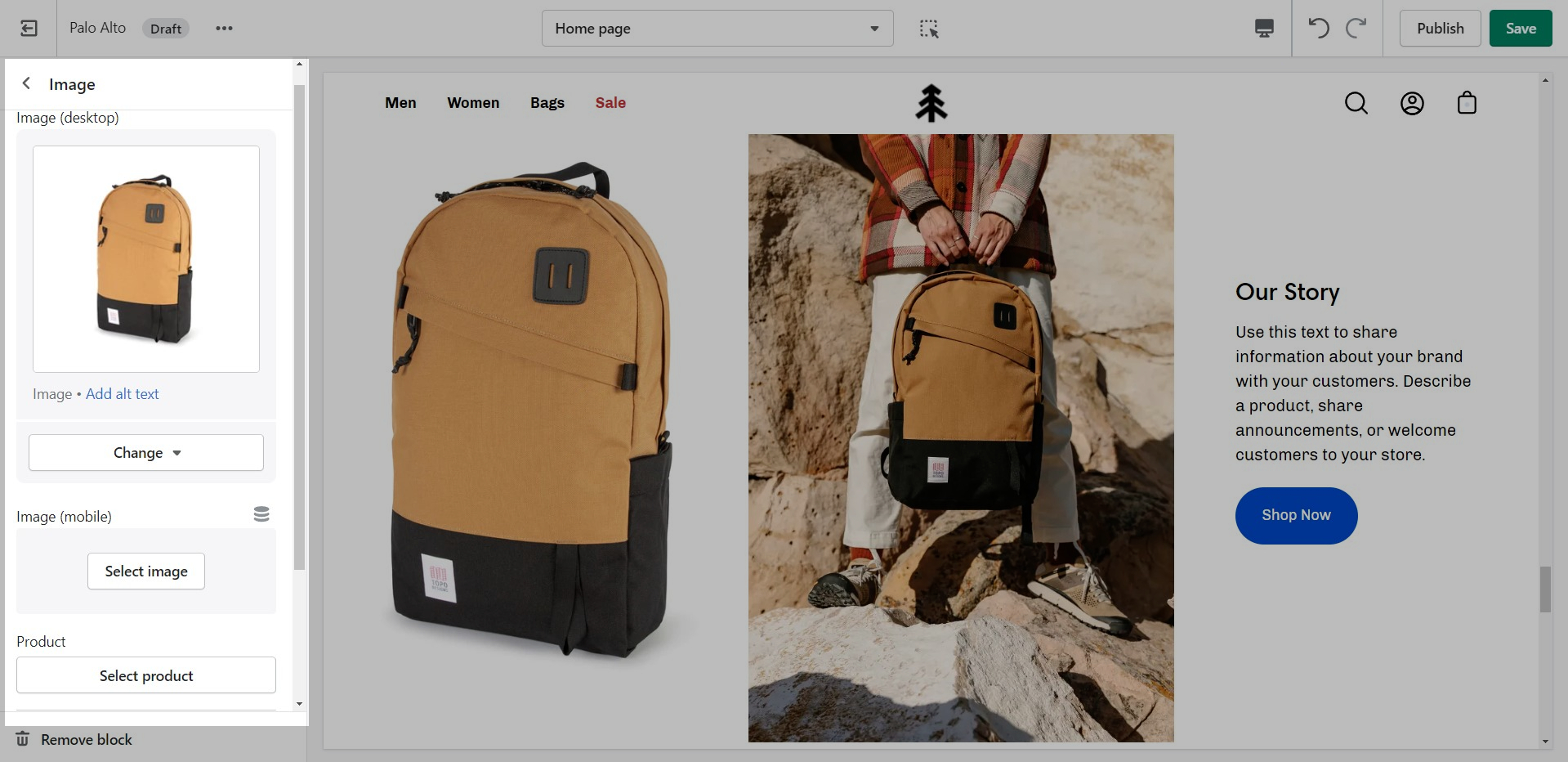The image size is (1568, 762).
Task: Open the three-dots more actions menu
Action: (224, 29)
